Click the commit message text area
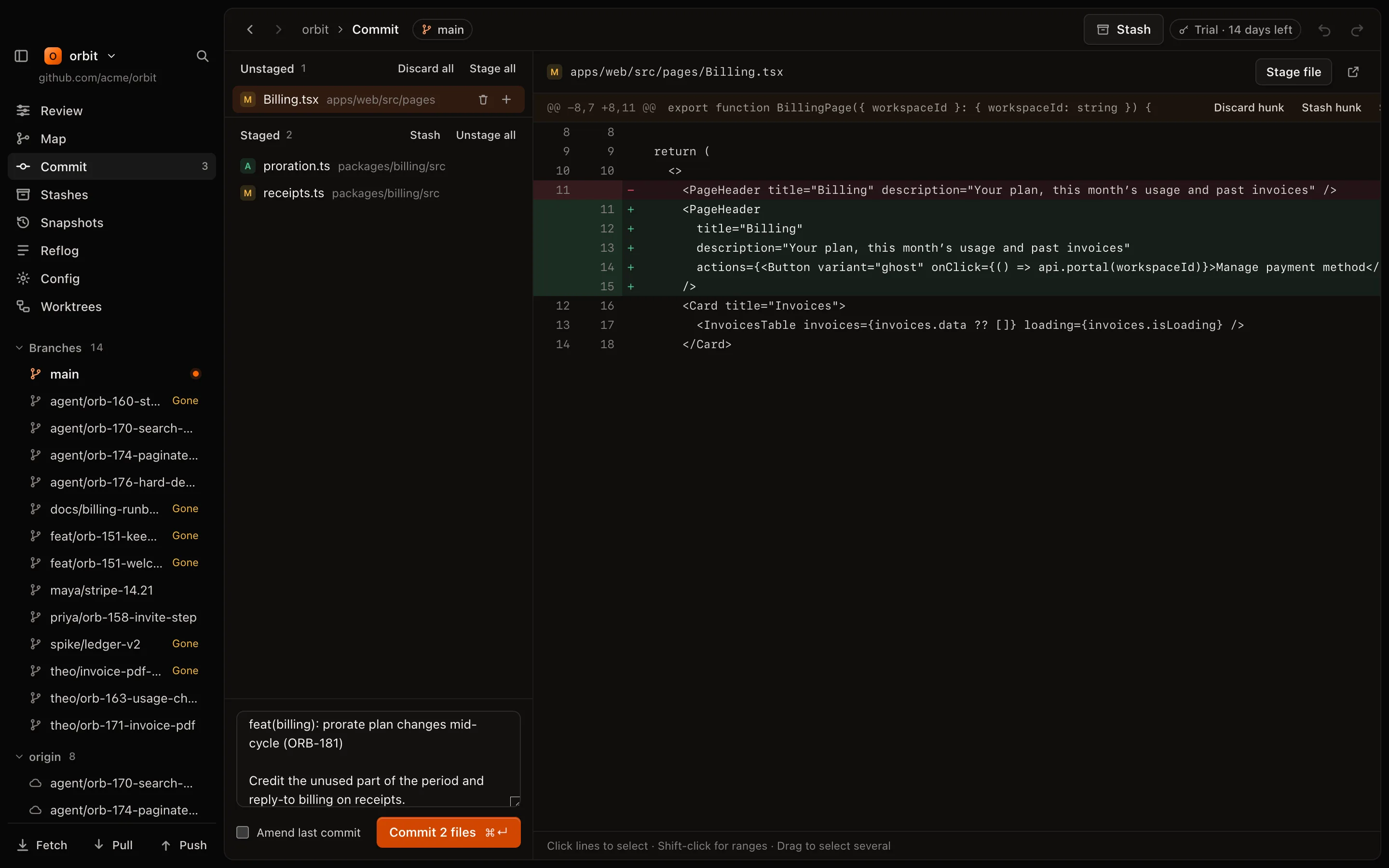 point(378,759)
